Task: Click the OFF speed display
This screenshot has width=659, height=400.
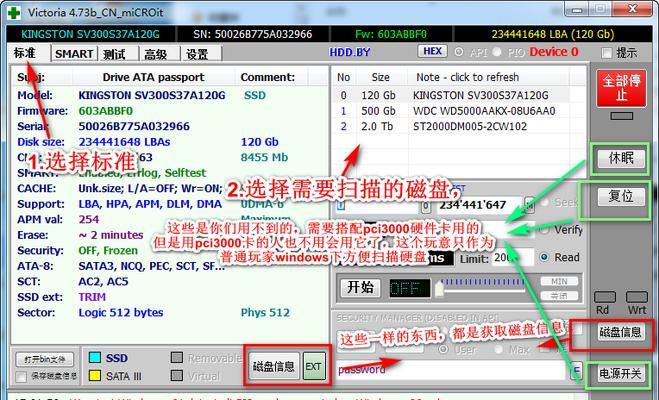Action: pos(409,288)
